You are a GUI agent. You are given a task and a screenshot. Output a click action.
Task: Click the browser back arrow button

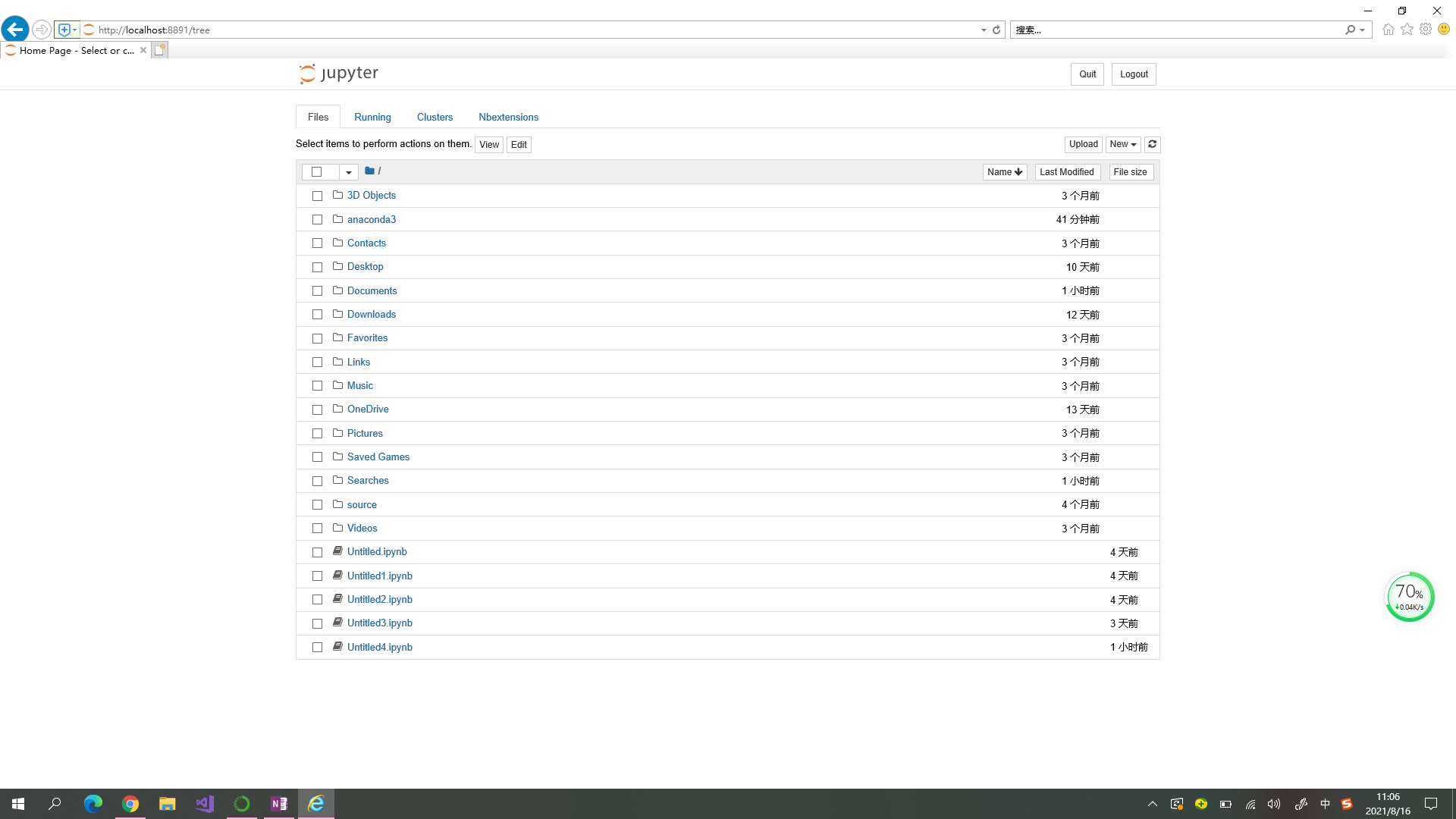pyautogui.click(x=15, y=30)
